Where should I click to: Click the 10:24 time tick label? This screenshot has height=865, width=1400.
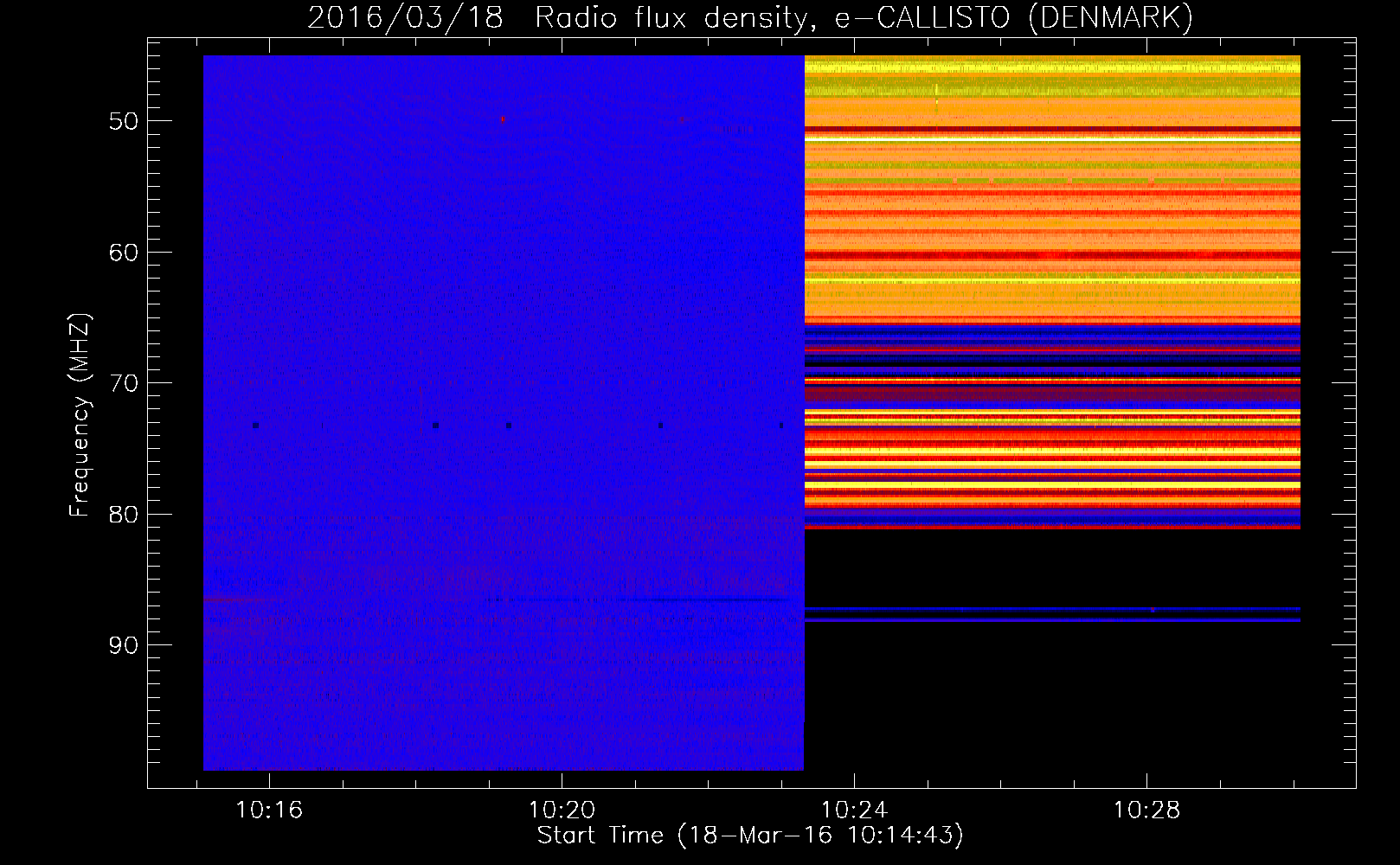coord(854,810)
